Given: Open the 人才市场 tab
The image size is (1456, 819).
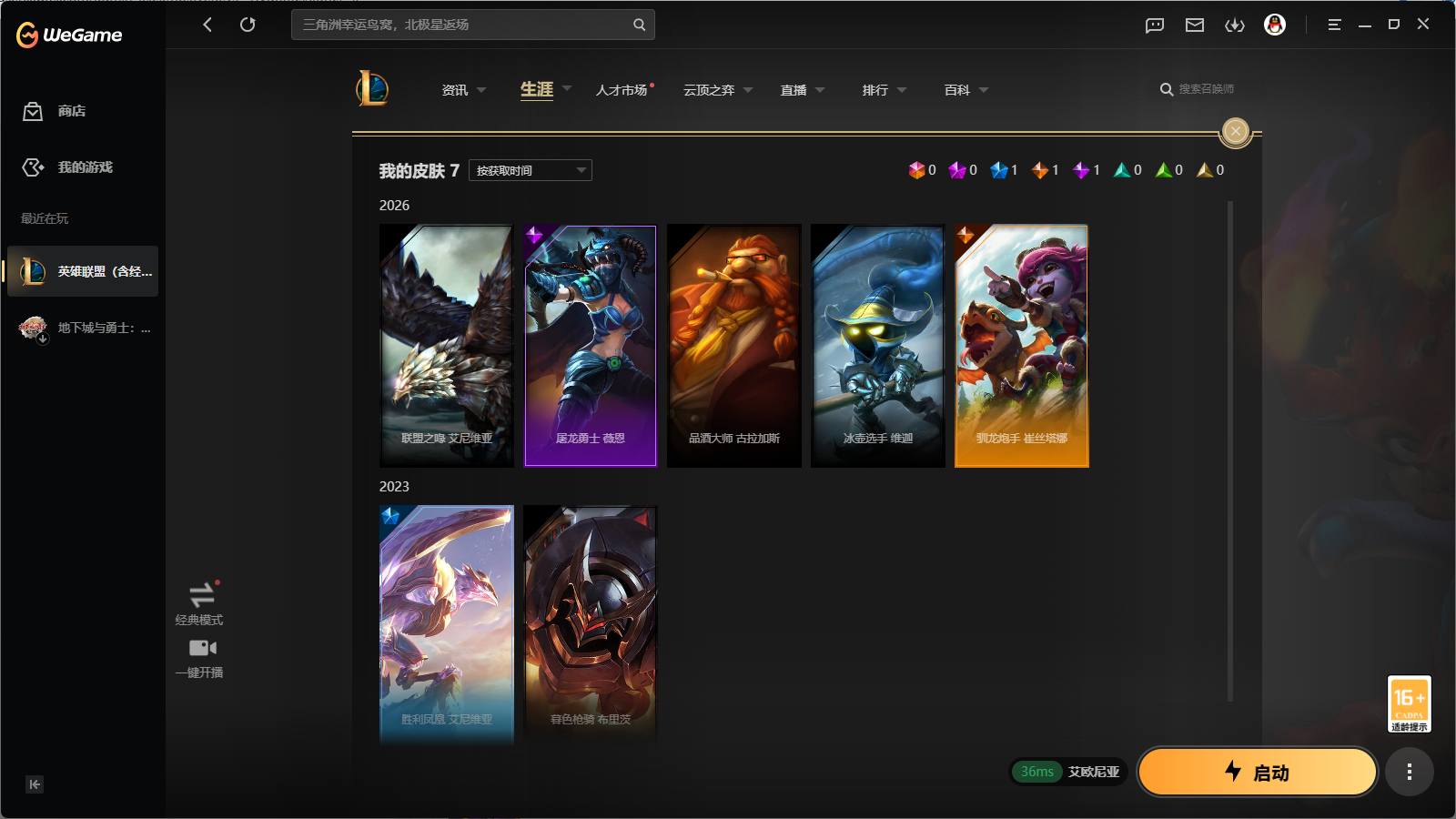Looking at the screenshot, I should (x=622, y=90).
